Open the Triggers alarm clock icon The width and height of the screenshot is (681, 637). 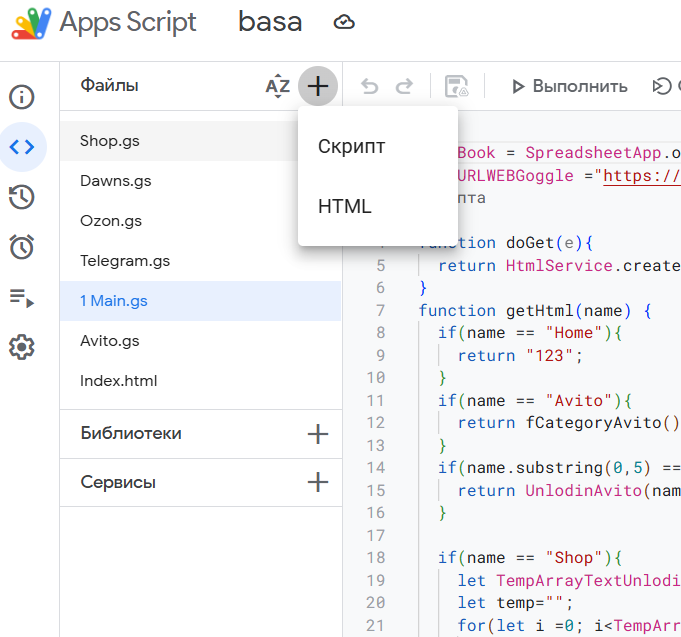tap(22, 247)
